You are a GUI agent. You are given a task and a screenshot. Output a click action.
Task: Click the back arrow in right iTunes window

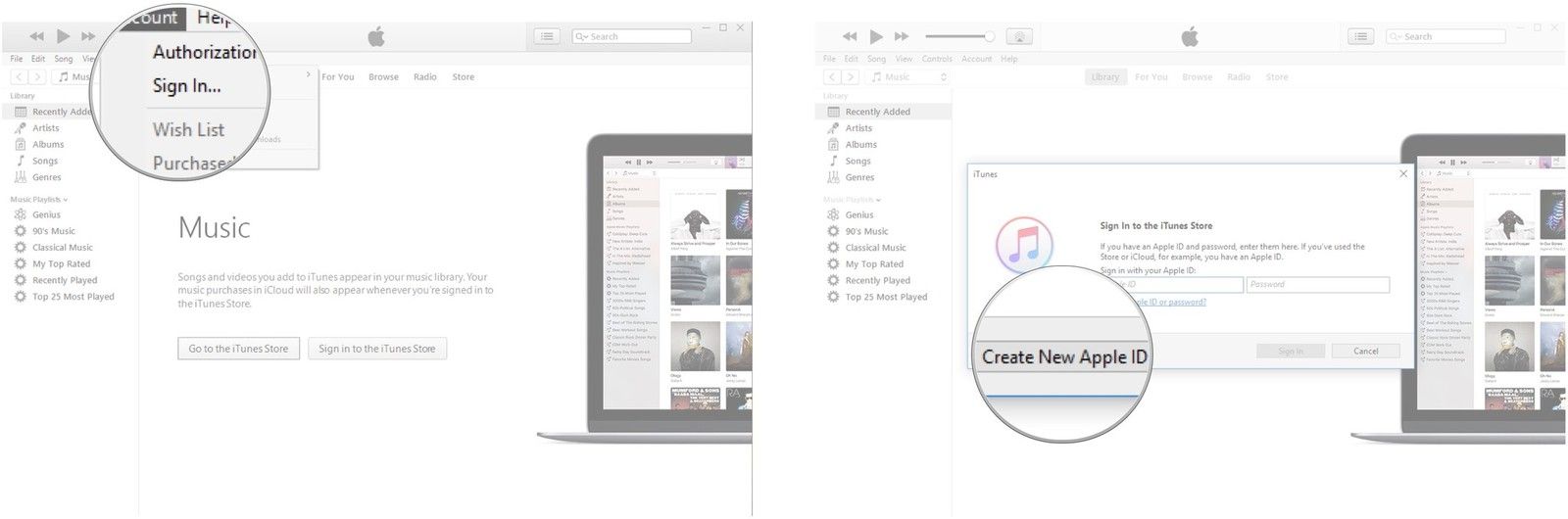click(832, 76)
